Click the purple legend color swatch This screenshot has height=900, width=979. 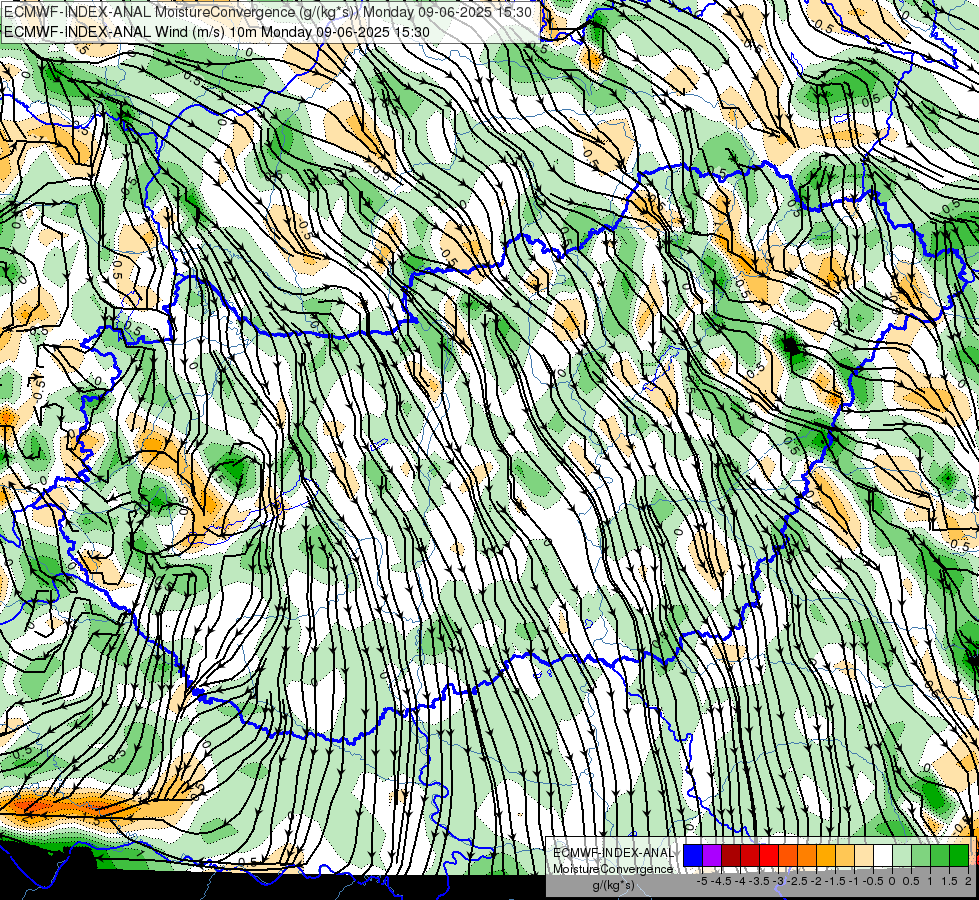712,856
